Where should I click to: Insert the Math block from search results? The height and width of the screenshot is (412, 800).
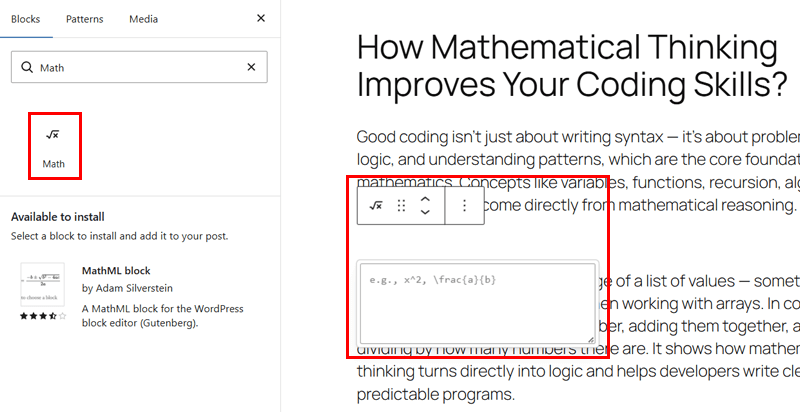54,146
